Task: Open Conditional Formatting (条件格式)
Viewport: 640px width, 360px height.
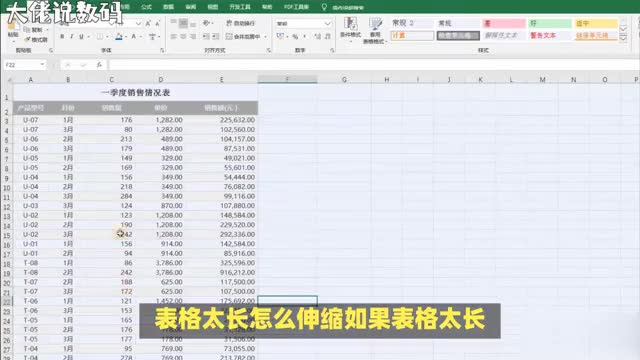Action: (351, 30)
